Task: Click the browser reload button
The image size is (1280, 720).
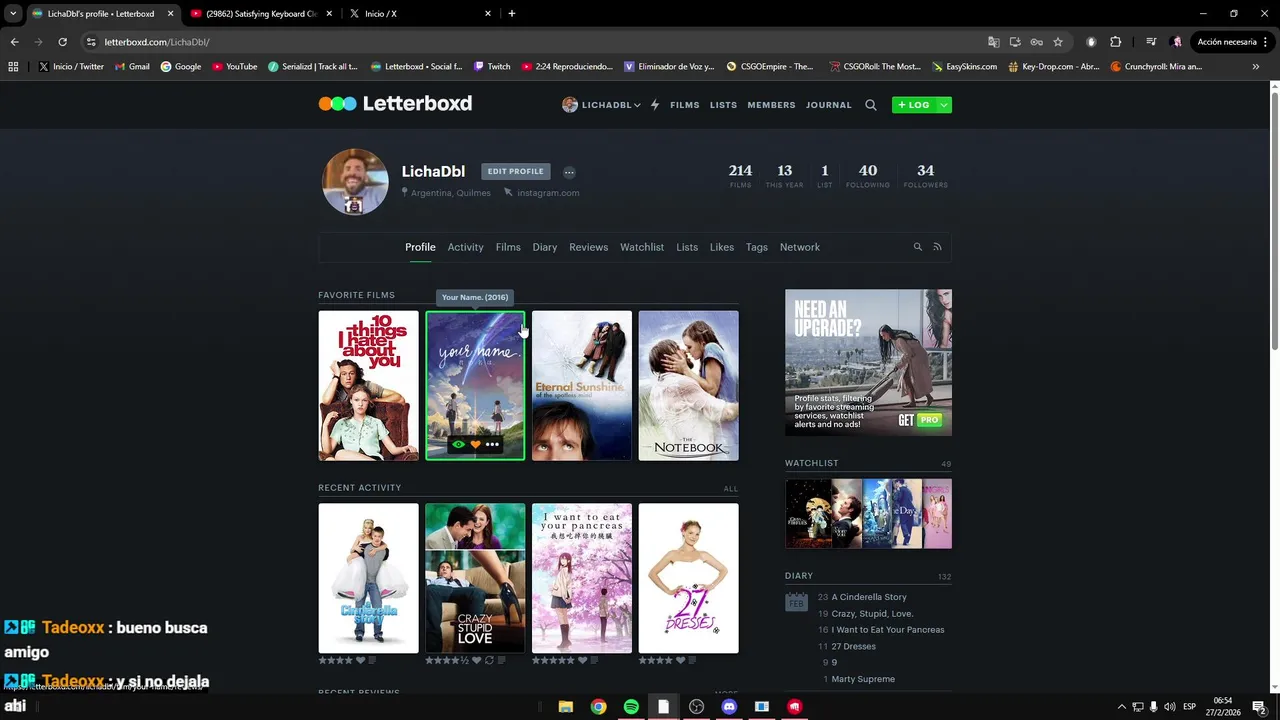Action: pos(62,42)
